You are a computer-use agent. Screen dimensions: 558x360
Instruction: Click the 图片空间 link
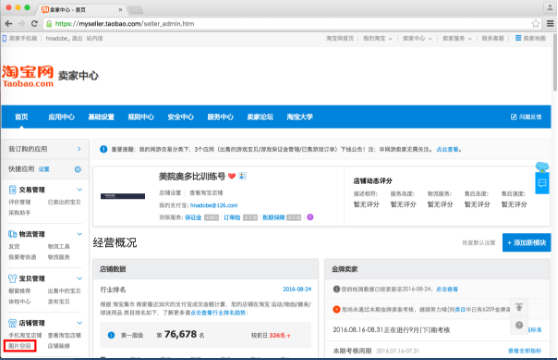20,345
